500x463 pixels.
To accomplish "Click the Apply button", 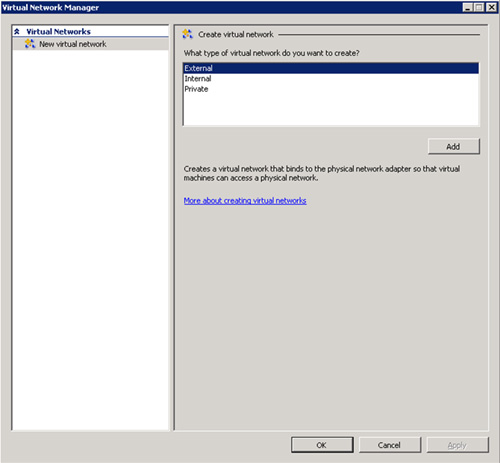I will 457,445.
